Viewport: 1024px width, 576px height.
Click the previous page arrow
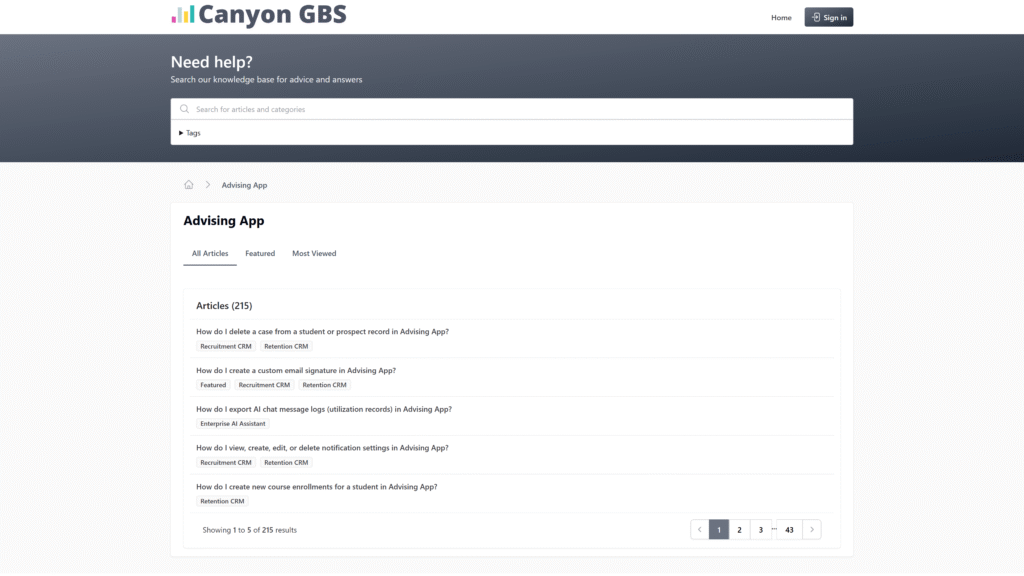pos(700,530)
